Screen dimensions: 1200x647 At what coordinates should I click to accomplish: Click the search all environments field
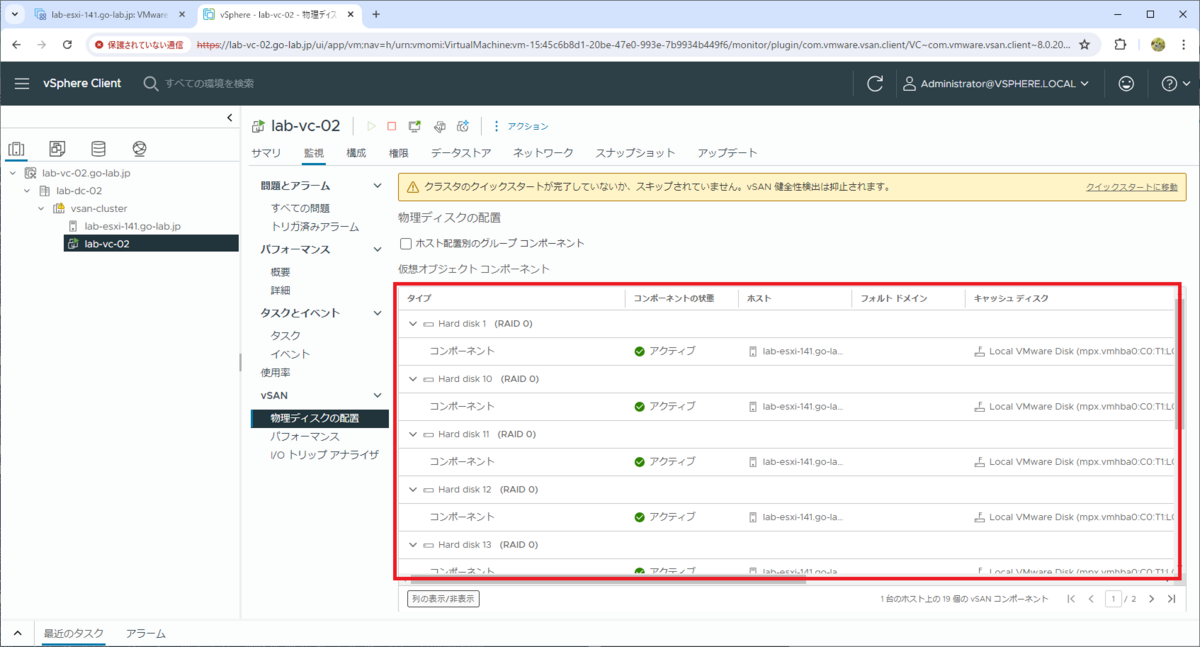tap(209, 83)
